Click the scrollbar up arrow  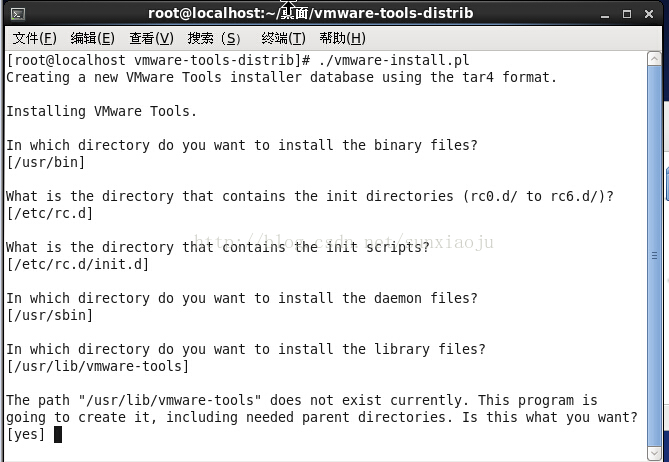pyautogui.click(x=654, y=58)
